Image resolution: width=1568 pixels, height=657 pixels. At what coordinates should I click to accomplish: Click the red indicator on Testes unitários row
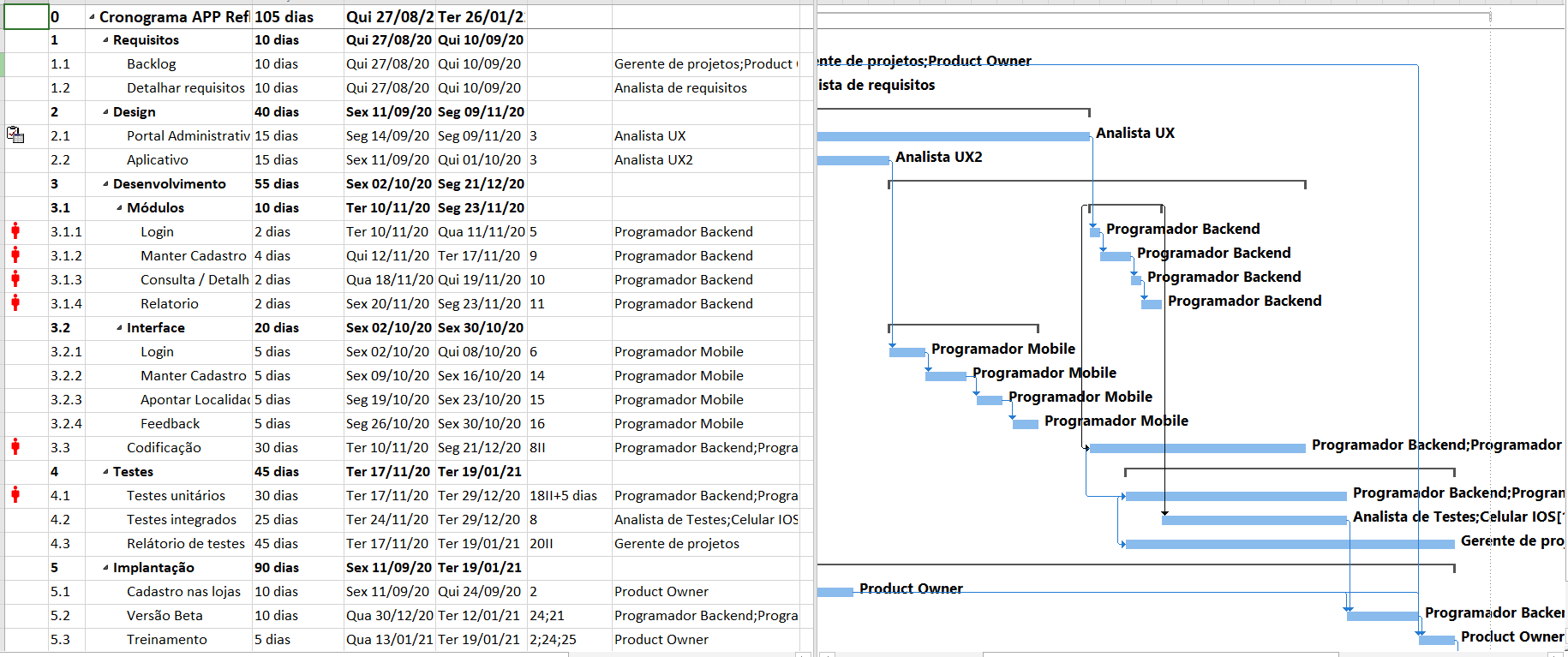click(15, 494)
